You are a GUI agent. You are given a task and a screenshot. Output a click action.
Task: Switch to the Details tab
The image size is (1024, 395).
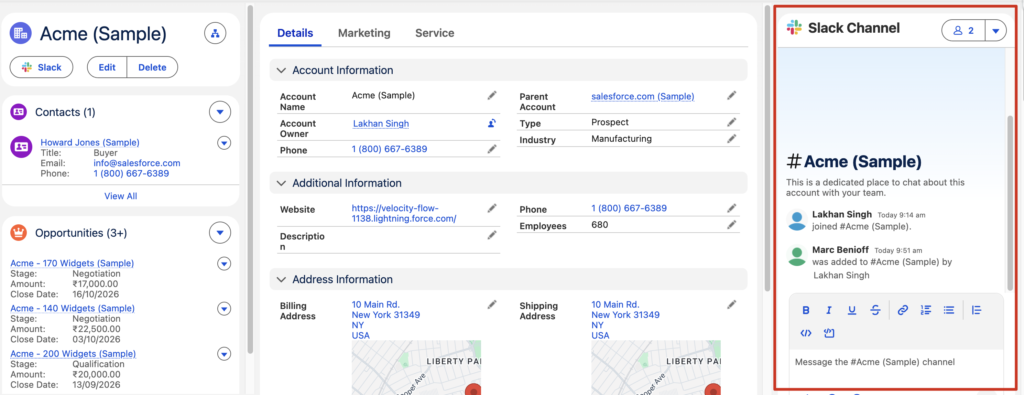pyautogui.click(x=295, y=33)
